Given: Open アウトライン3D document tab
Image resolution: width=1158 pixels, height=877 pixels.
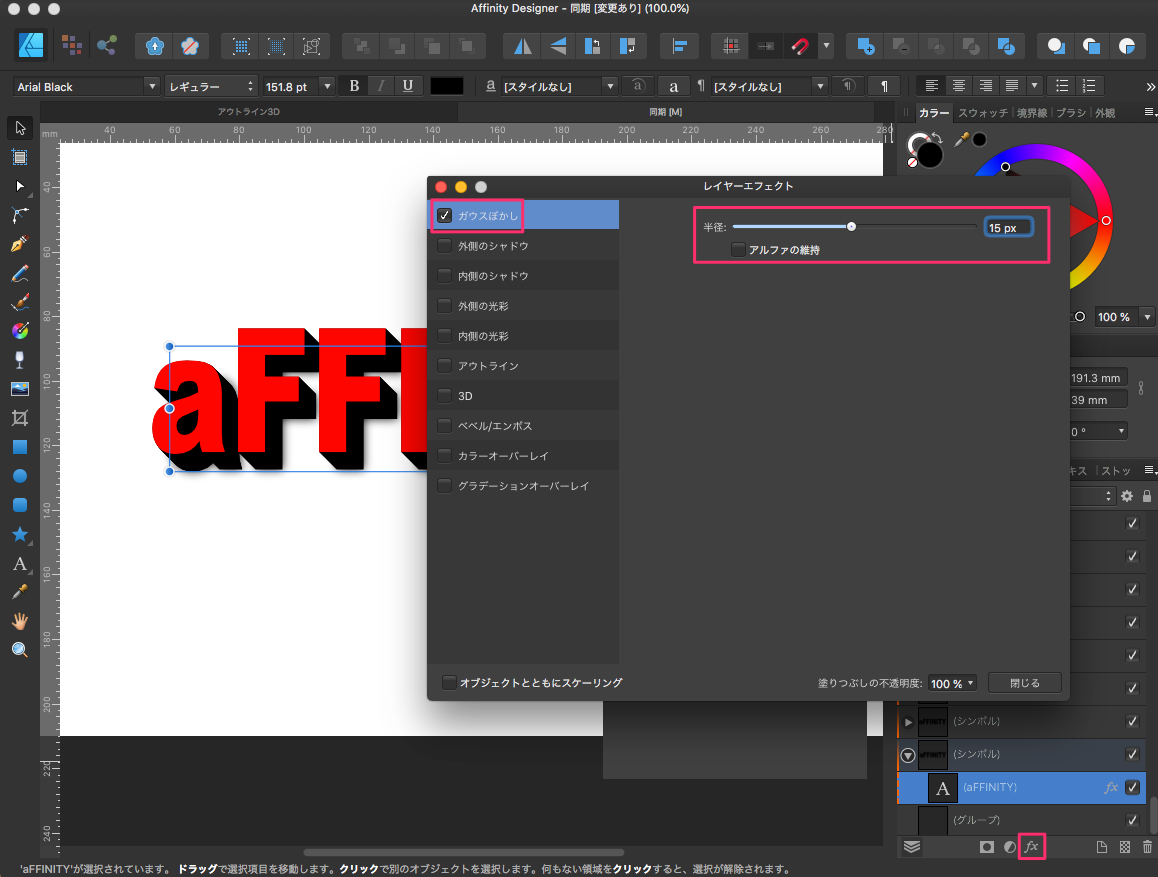Looking at the screenshot, I should pos(249,111).
